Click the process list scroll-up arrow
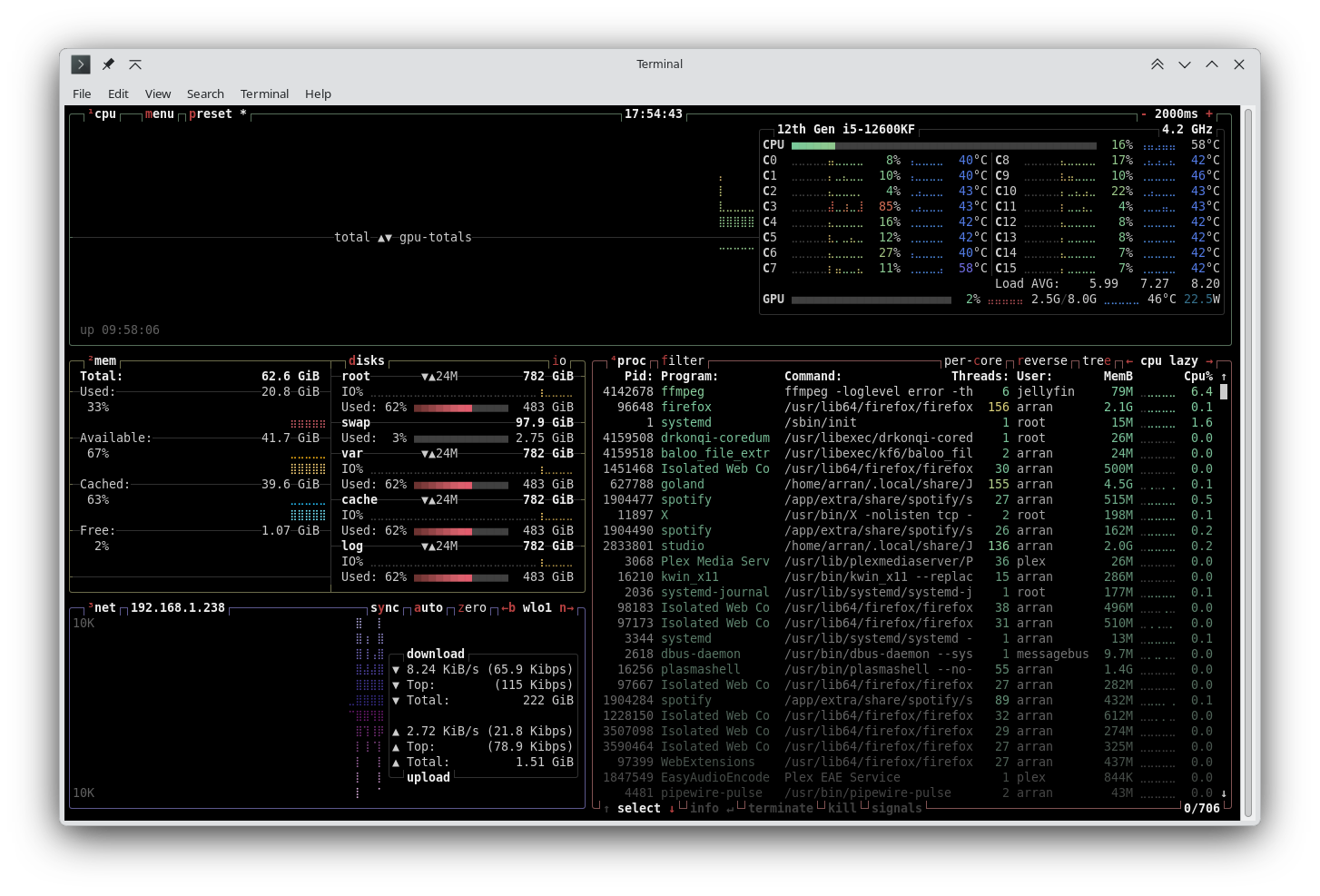This screenshot has height=896, width=1320. point(1224,377)
